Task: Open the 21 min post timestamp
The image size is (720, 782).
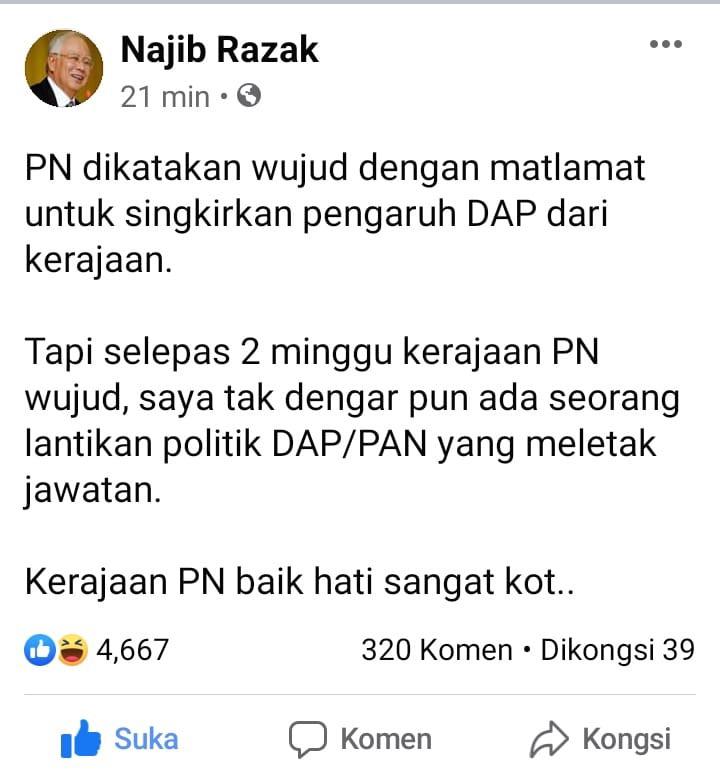Action: pyautogui.click(x=165, y=96)
